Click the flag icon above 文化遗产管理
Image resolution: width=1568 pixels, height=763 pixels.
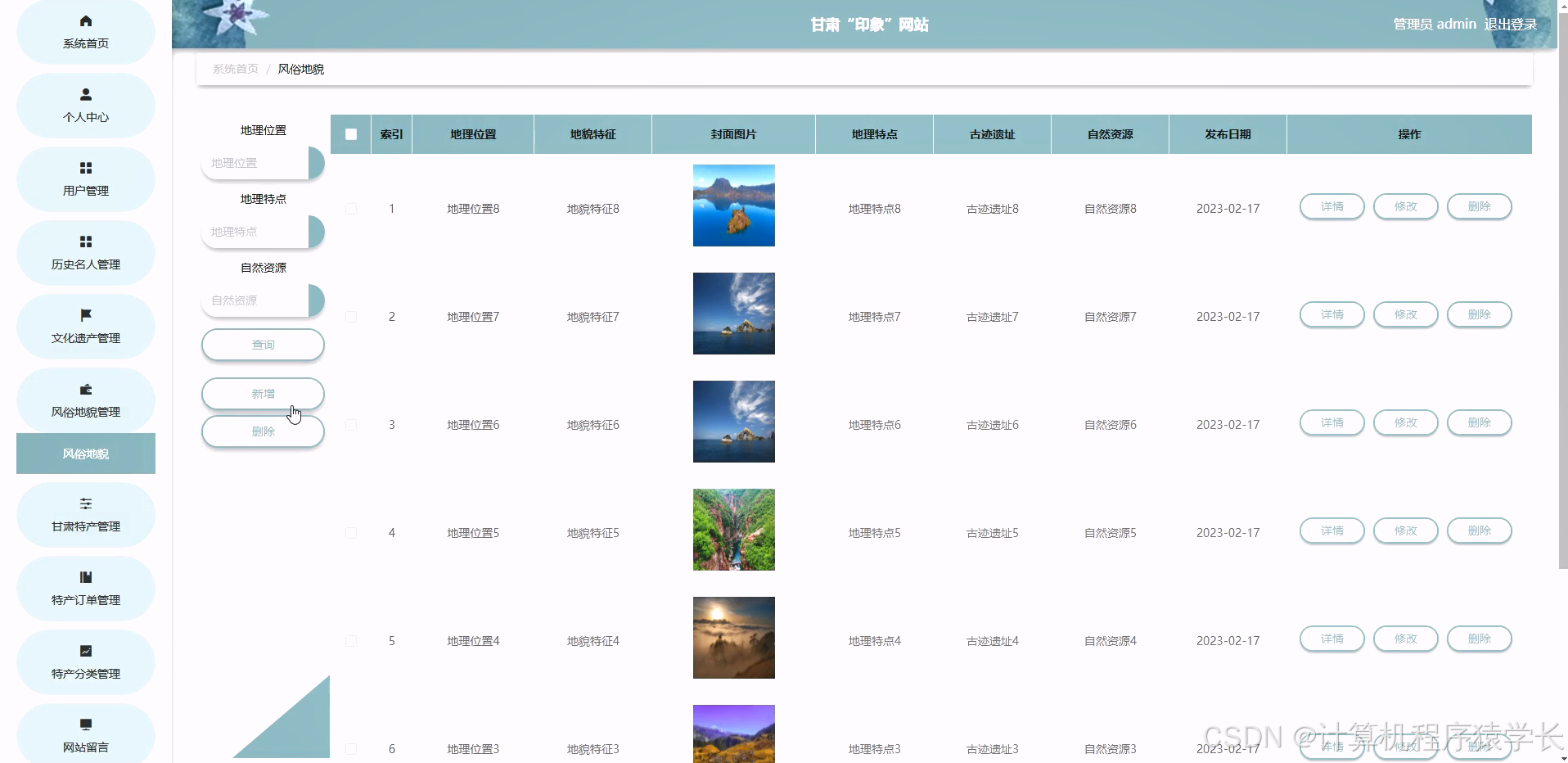(86, 315)
